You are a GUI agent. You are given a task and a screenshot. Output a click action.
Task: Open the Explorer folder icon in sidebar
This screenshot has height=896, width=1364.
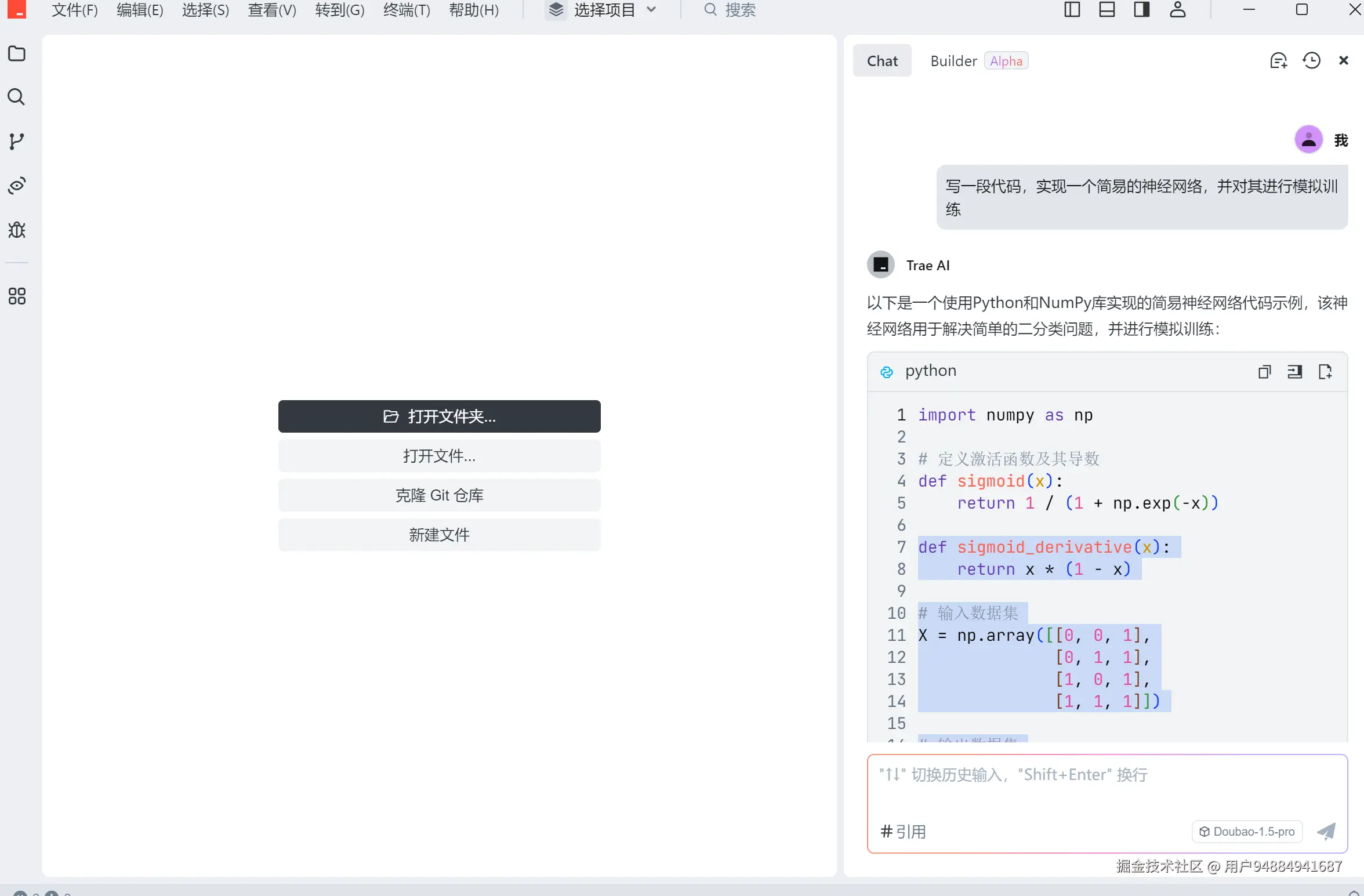(17, 53)
